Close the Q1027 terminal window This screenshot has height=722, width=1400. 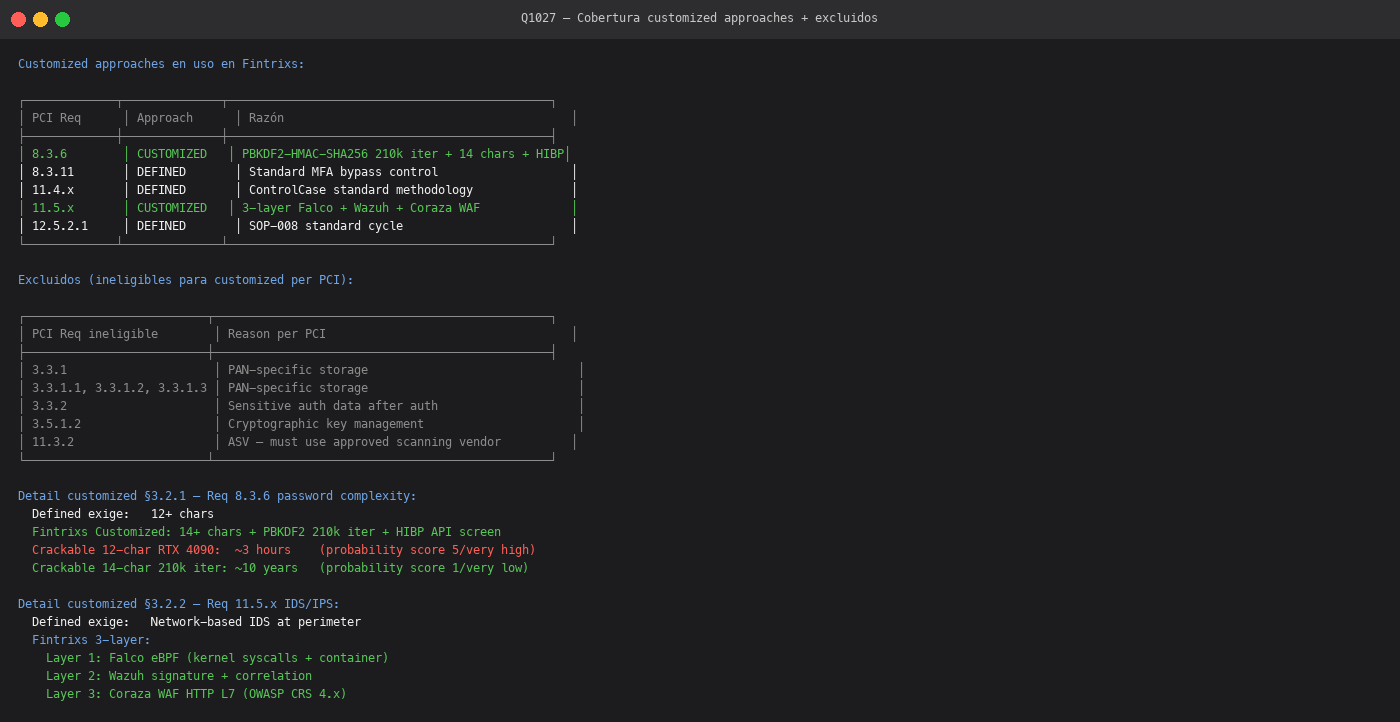coord(18,19)
